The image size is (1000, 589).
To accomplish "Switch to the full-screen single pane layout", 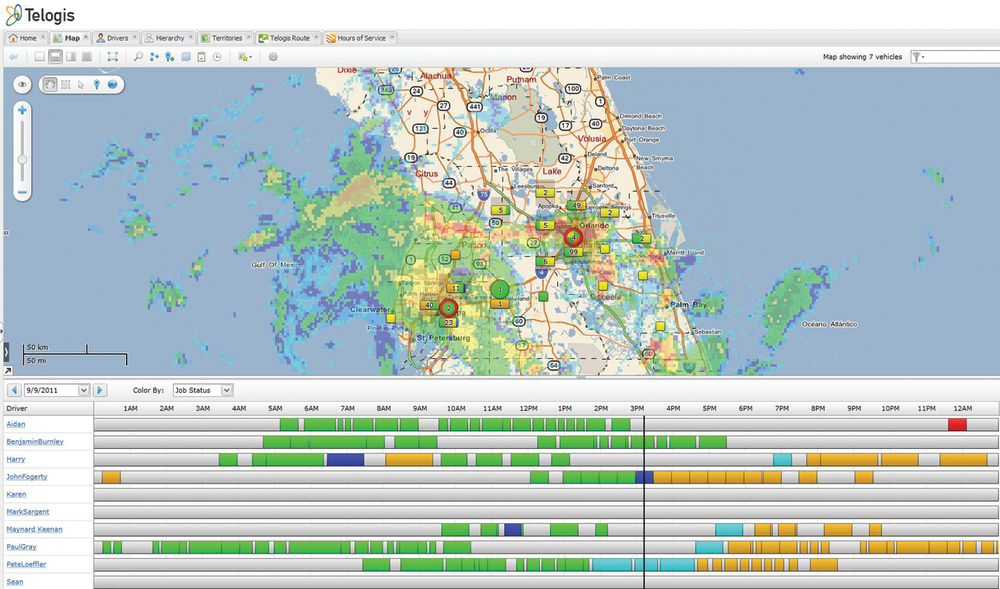I will (x=40, y=57).
